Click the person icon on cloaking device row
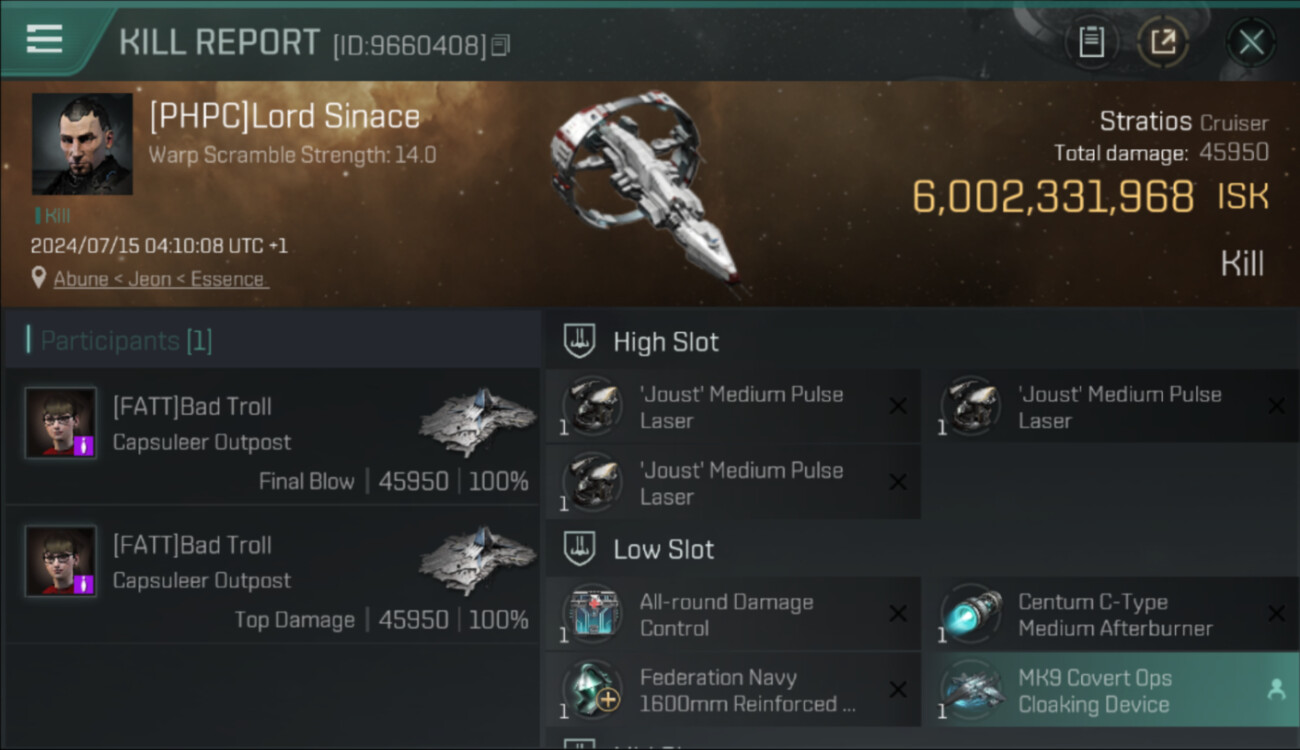 click(1276, 689)
